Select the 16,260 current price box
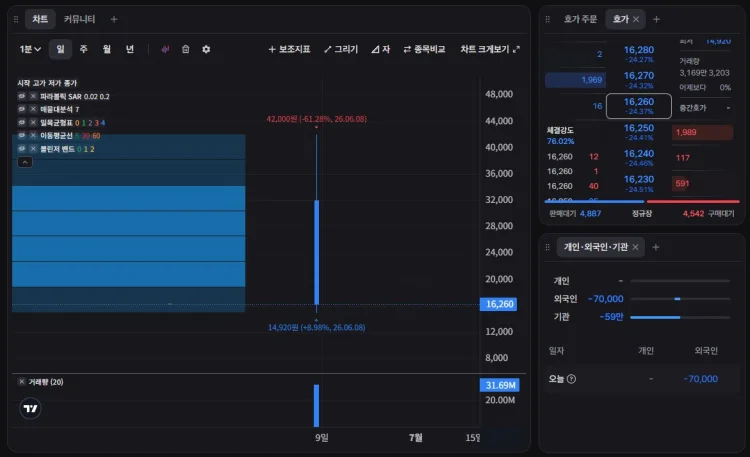 [x=639, y=106]
